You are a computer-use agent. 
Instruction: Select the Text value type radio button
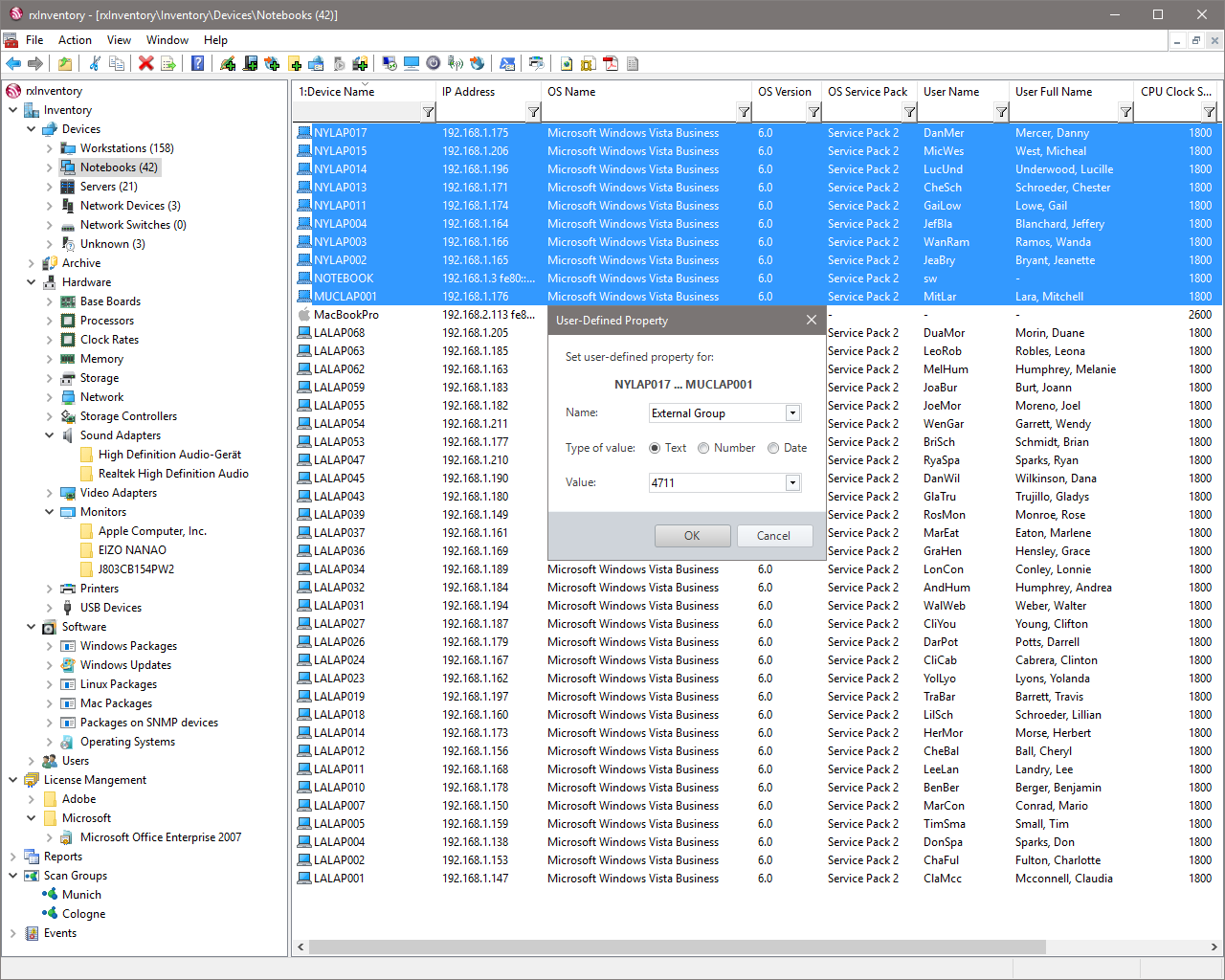655,448
